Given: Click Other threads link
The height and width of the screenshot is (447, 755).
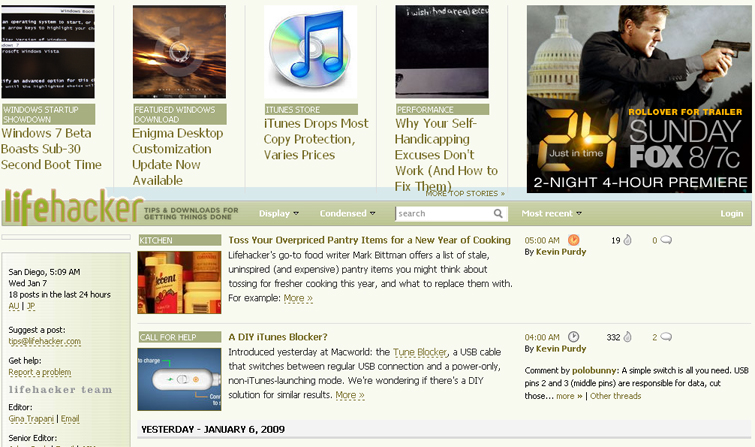Looking at the screenshot, I should pyautogui.click(x=615, y=396).
